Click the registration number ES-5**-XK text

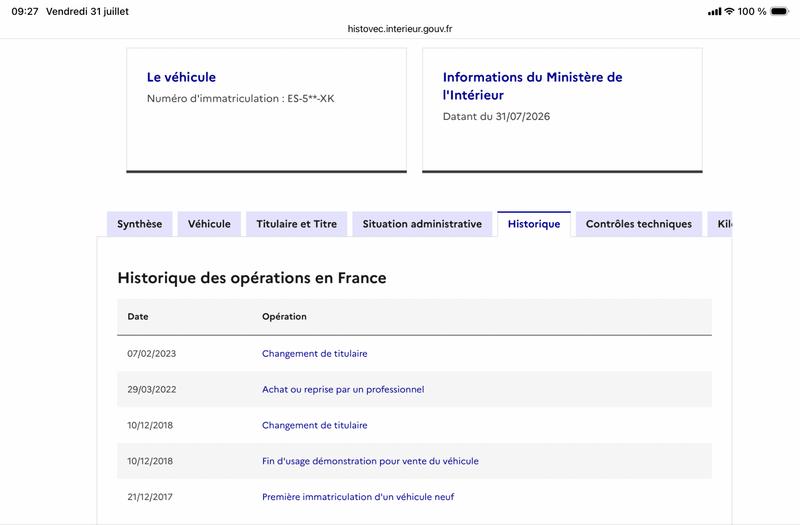click(311, 98)
